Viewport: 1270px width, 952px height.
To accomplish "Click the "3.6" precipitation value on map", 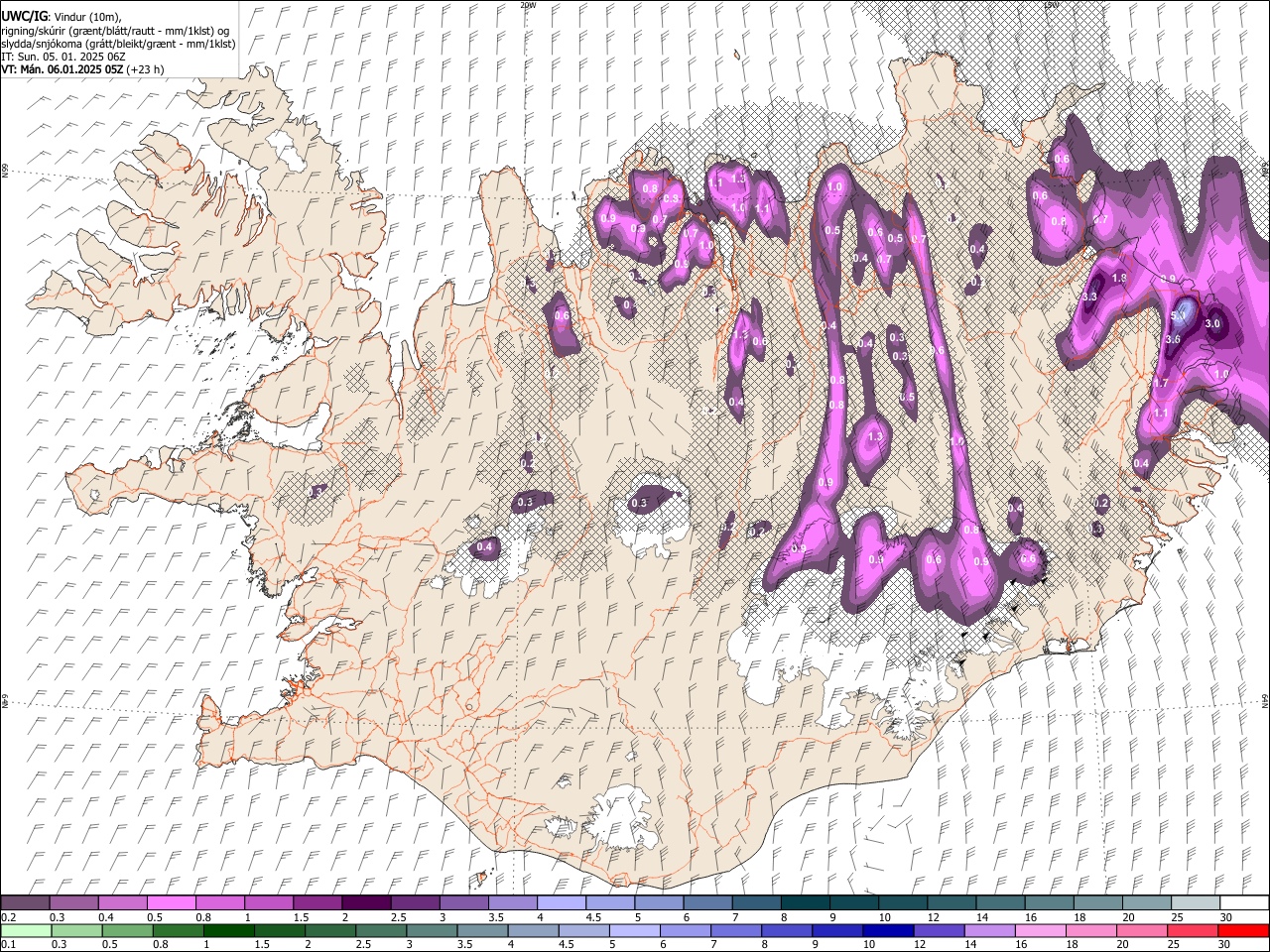I will click(1172, 339).
